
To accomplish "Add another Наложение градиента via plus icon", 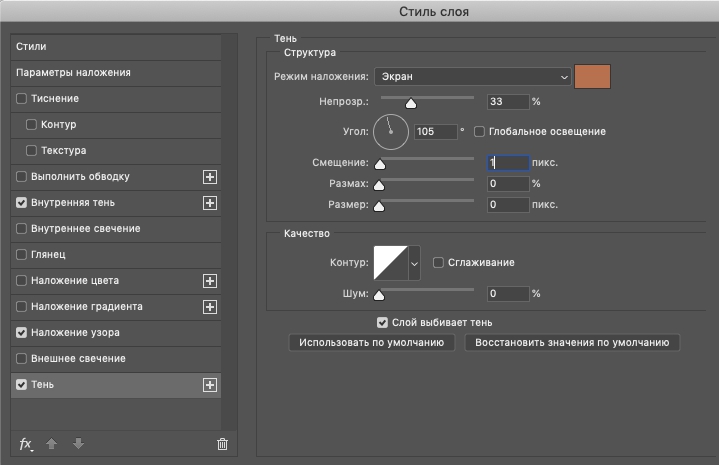I will (210, 307).
